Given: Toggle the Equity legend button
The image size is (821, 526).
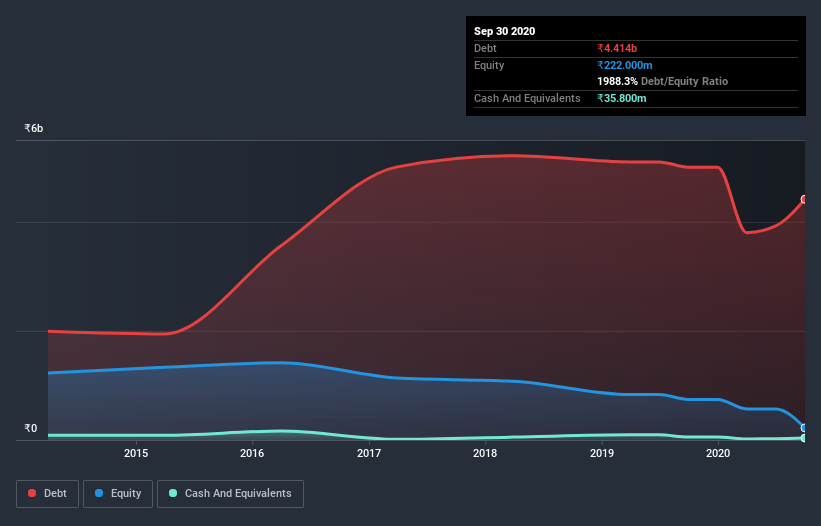Looking at the screenshot, I should click(118, 494).
